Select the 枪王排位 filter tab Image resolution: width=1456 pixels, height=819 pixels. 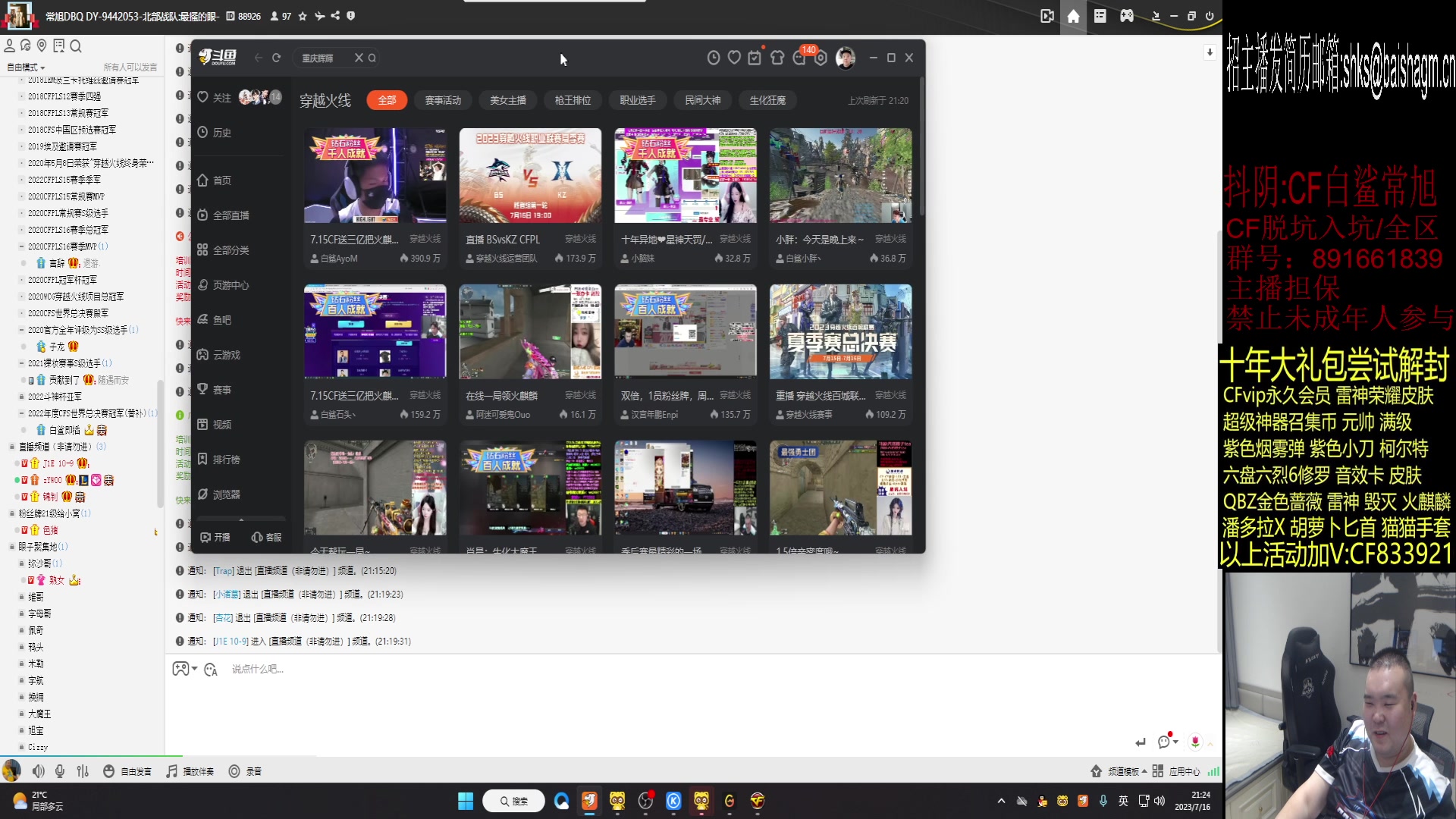[x=573, y=100]
